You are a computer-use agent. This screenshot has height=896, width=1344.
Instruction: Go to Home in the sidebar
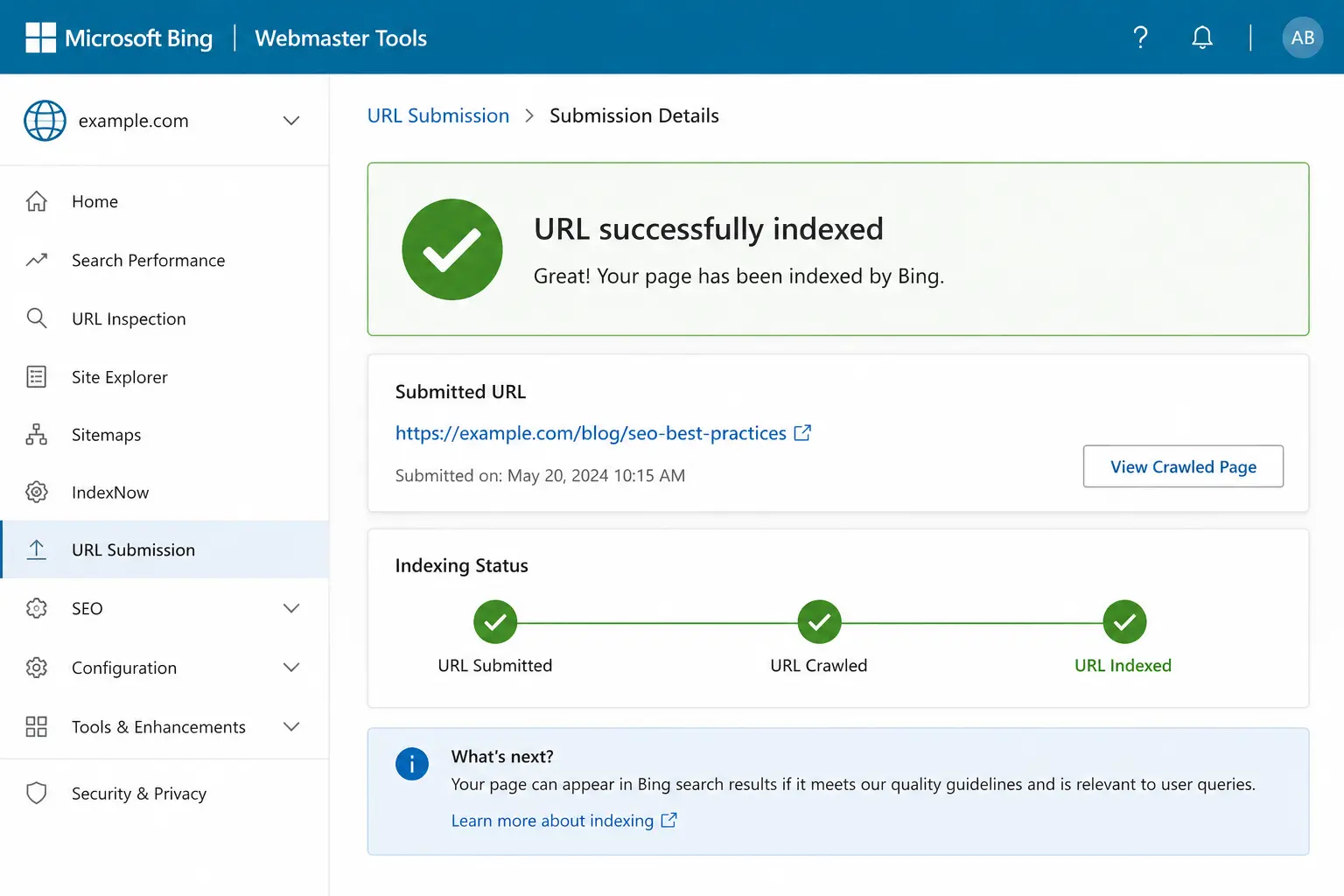click(x=164, y=201)
